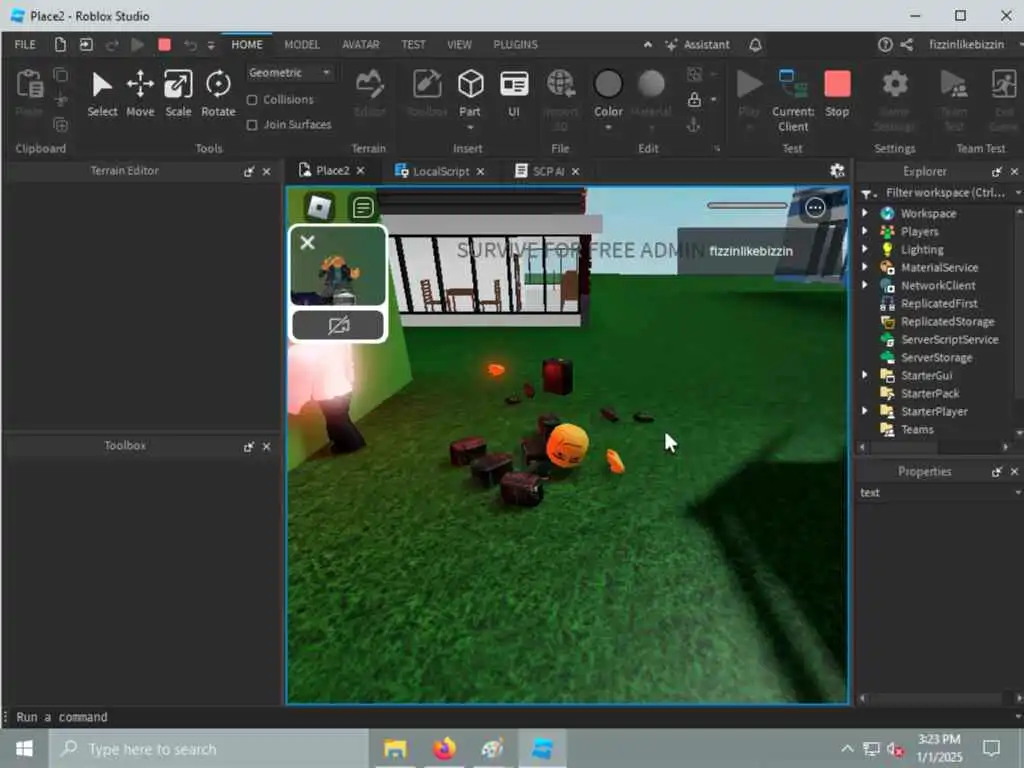Open Windows Start menu

24,748
